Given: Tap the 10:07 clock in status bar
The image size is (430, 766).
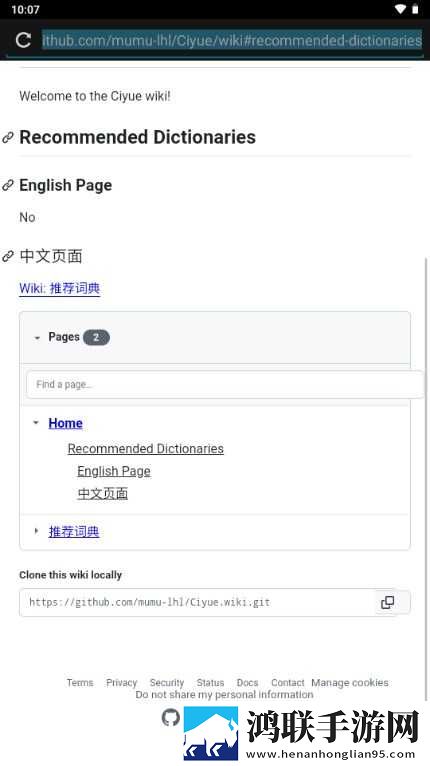Looking at the screenshot, I should (25, 9).
